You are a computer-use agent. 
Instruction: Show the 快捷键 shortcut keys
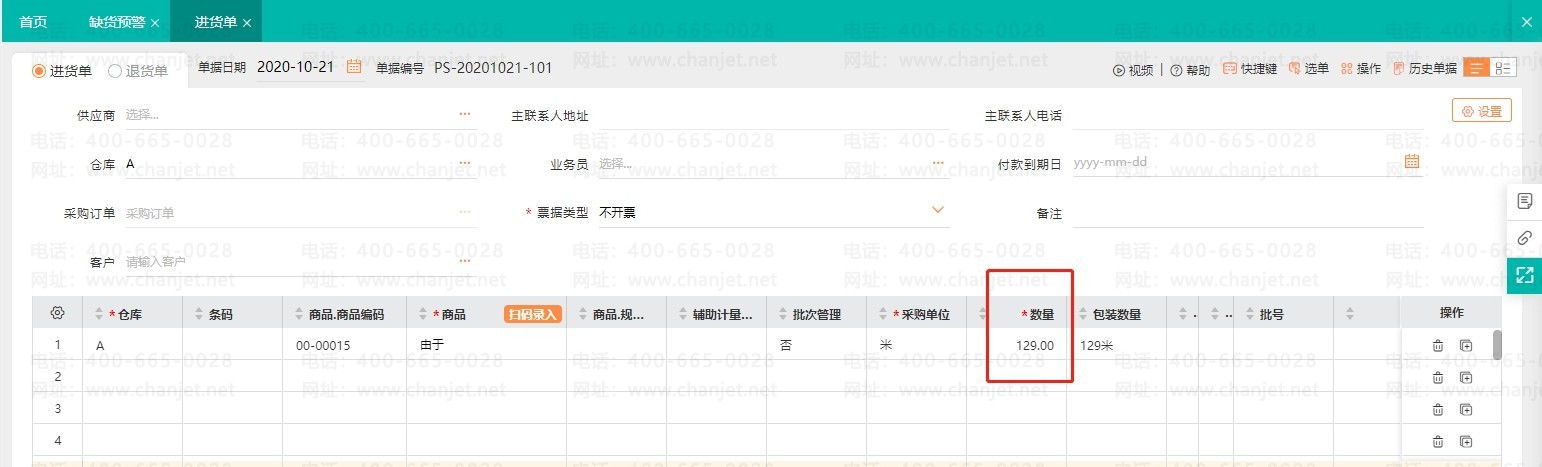click(1250, 69)
